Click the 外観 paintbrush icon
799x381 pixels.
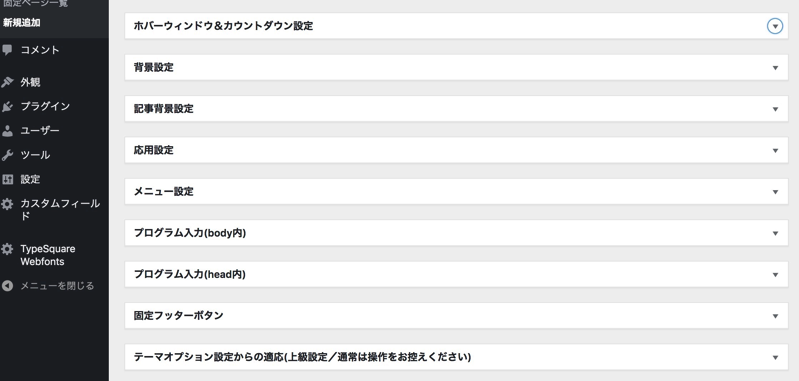point(7,82)
